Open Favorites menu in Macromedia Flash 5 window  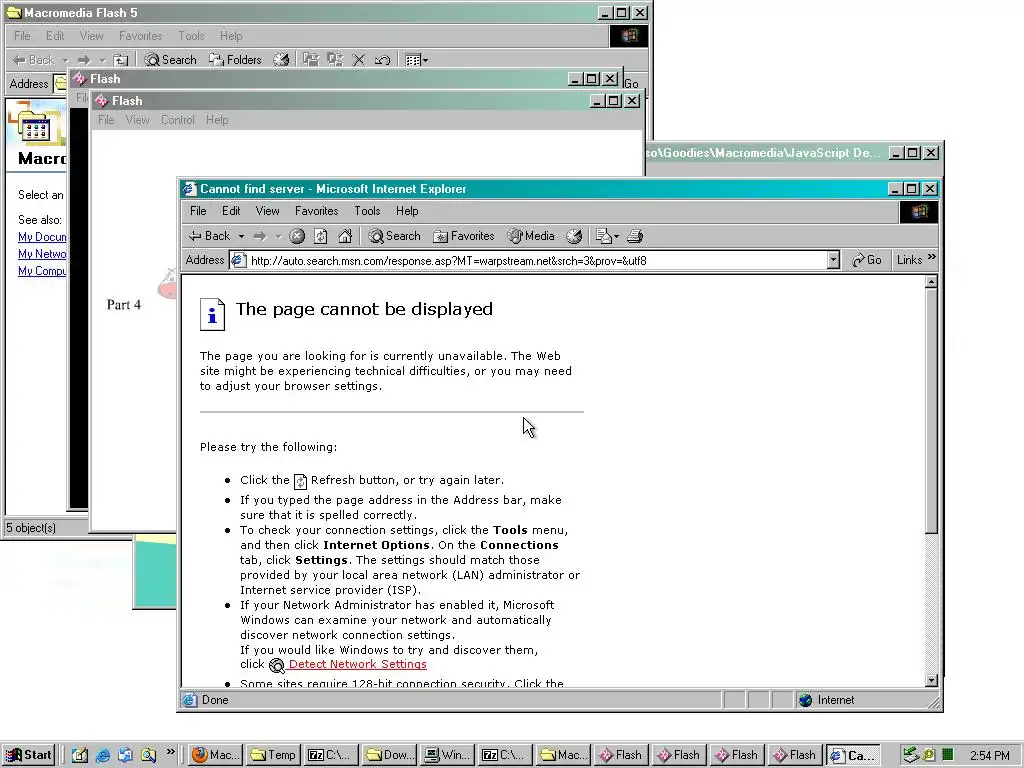coord(140,36)
